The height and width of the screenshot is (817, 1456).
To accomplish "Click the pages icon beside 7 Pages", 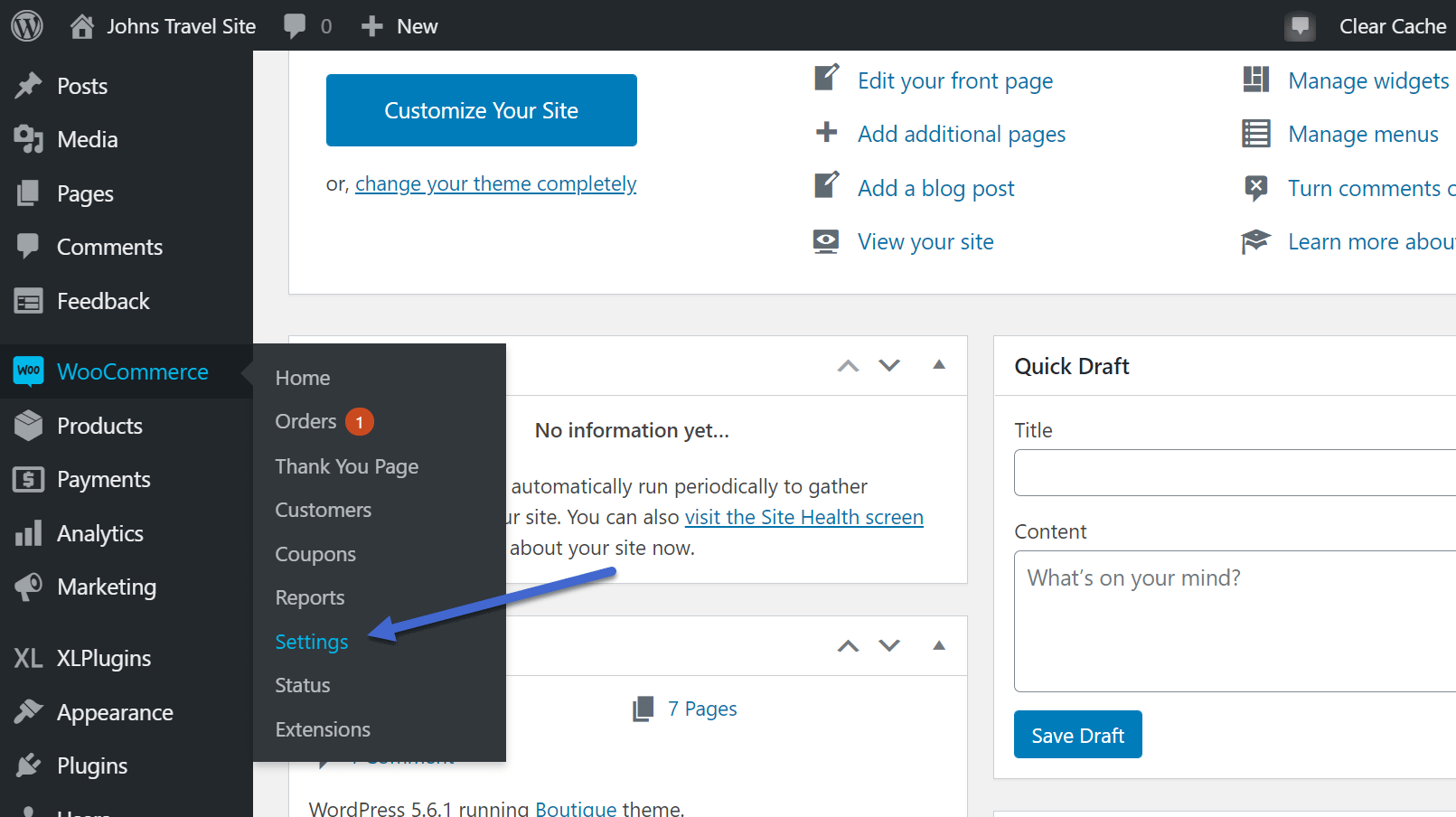I will [643, 709].
